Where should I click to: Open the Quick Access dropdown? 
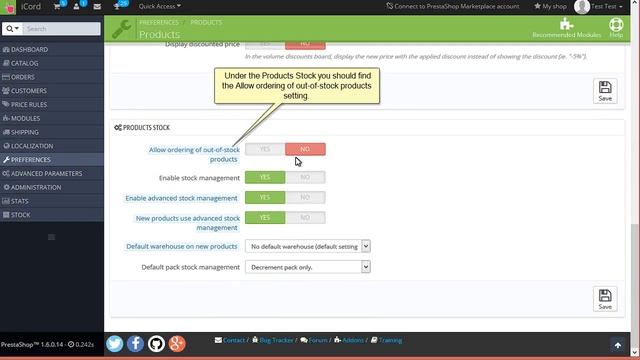(x=159, y=6)
